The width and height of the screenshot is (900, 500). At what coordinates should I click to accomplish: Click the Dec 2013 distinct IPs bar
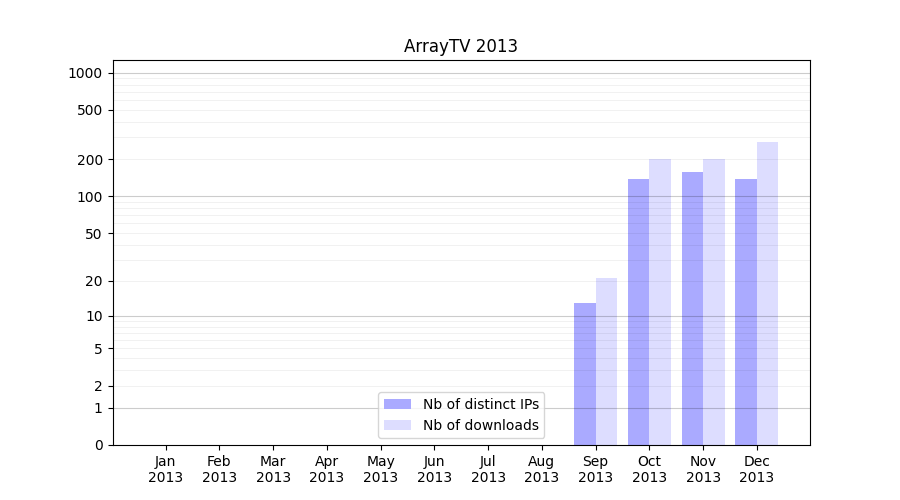pos(746,312)
